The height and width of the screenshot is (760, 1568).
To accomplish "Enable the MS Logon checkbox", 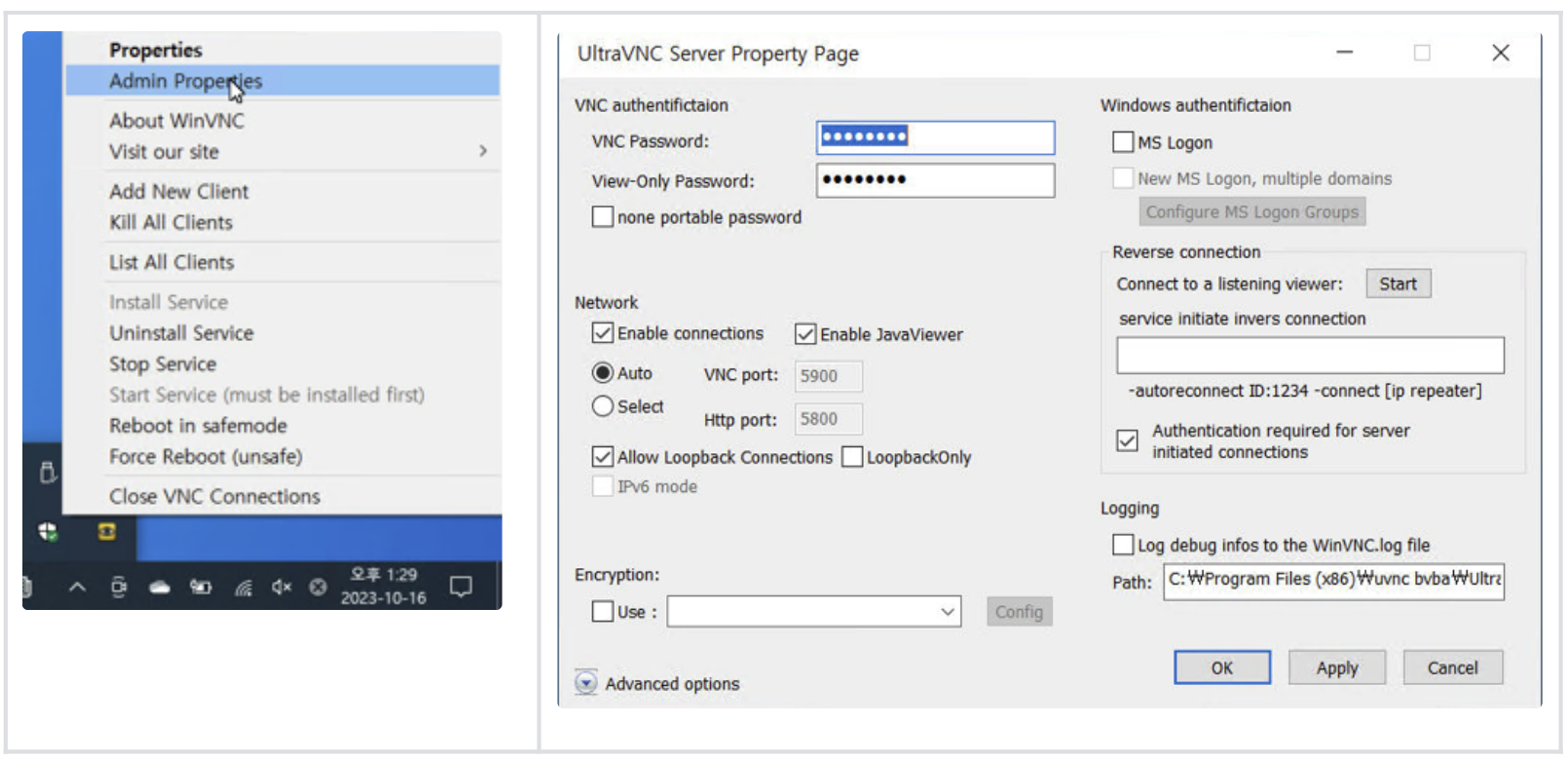I will pos(1123,142).
